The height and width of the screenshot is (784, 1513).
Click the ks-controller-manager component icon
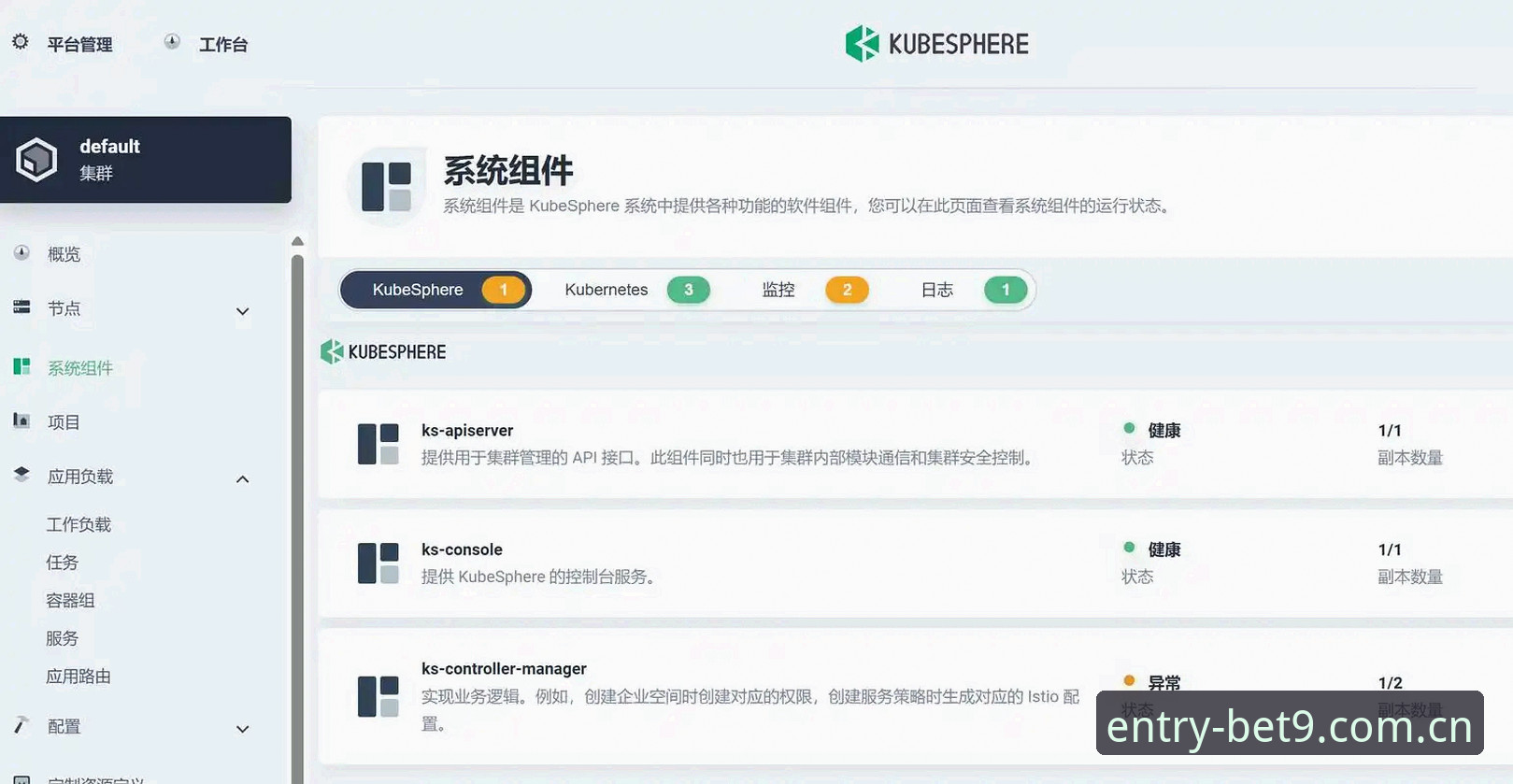click(x=378, y=697)
